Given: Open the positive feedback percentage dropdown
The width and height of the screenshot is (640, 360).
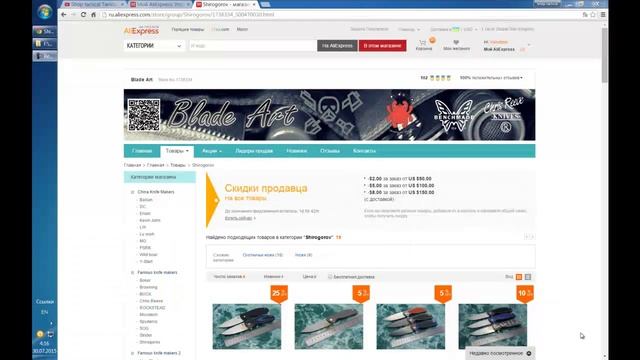Looking at the screenshot, I should (491, 78).
